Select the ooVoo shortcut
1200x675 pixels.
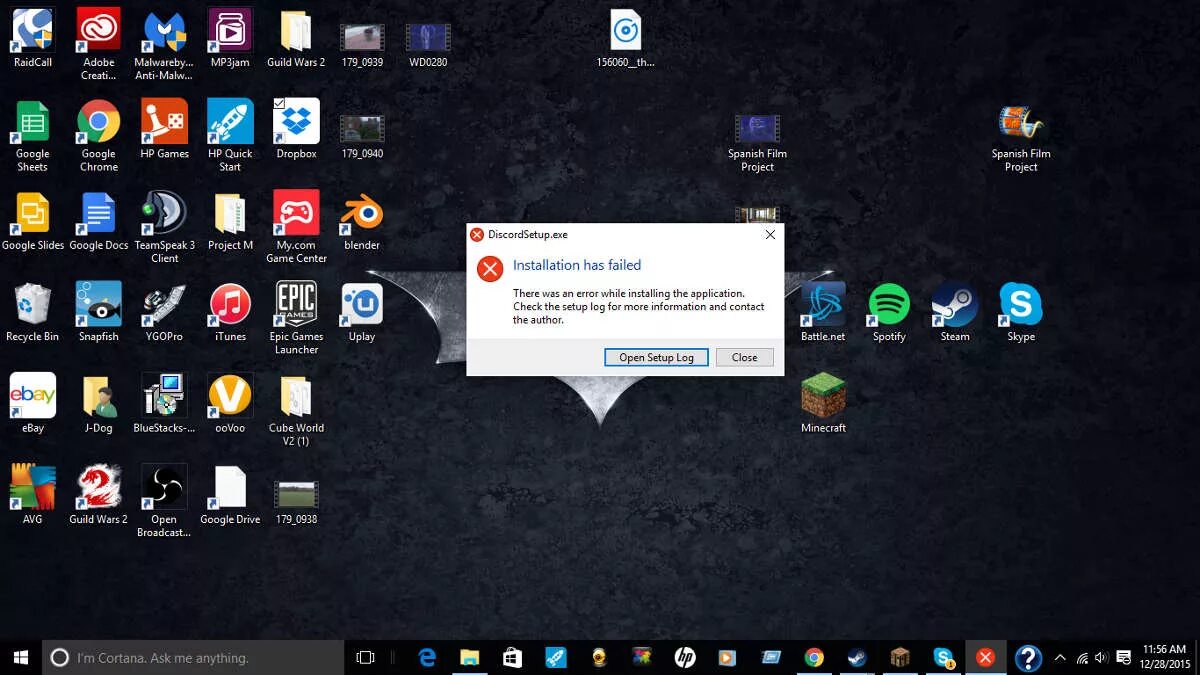coord(230,403)
